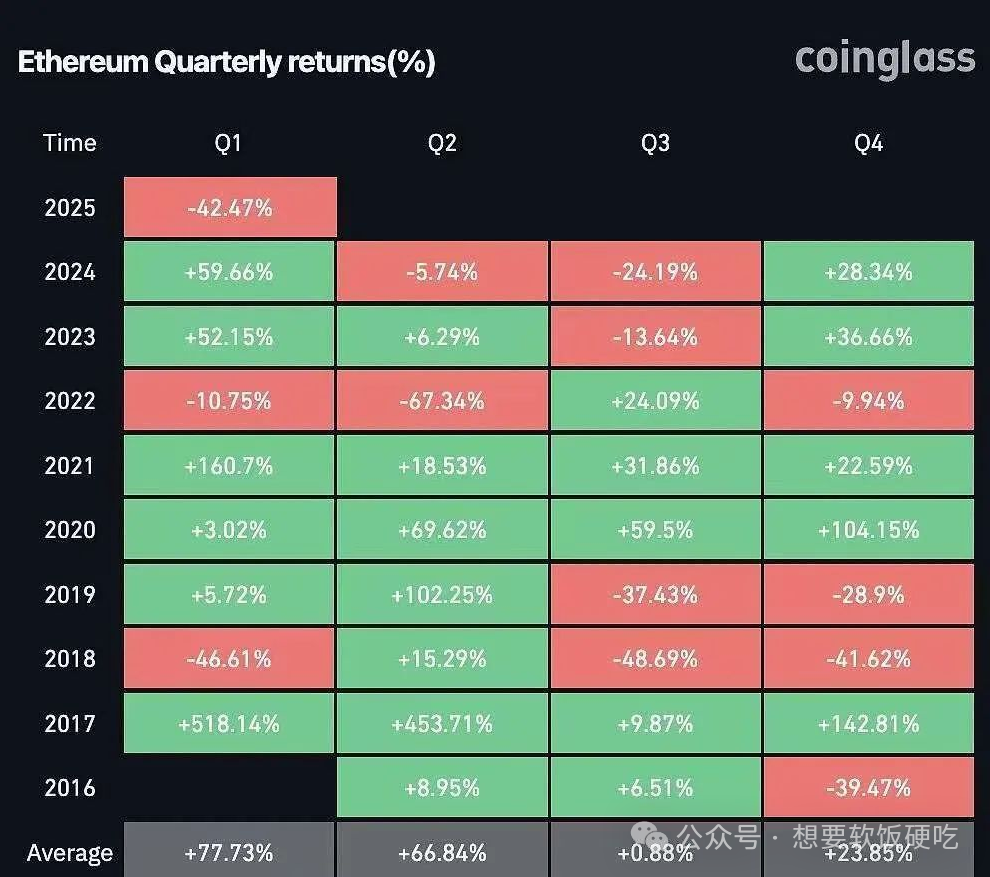The height and width of the screenshot is (877, 990).
Task: Click the coinglass logo
Action: point(884,58)
